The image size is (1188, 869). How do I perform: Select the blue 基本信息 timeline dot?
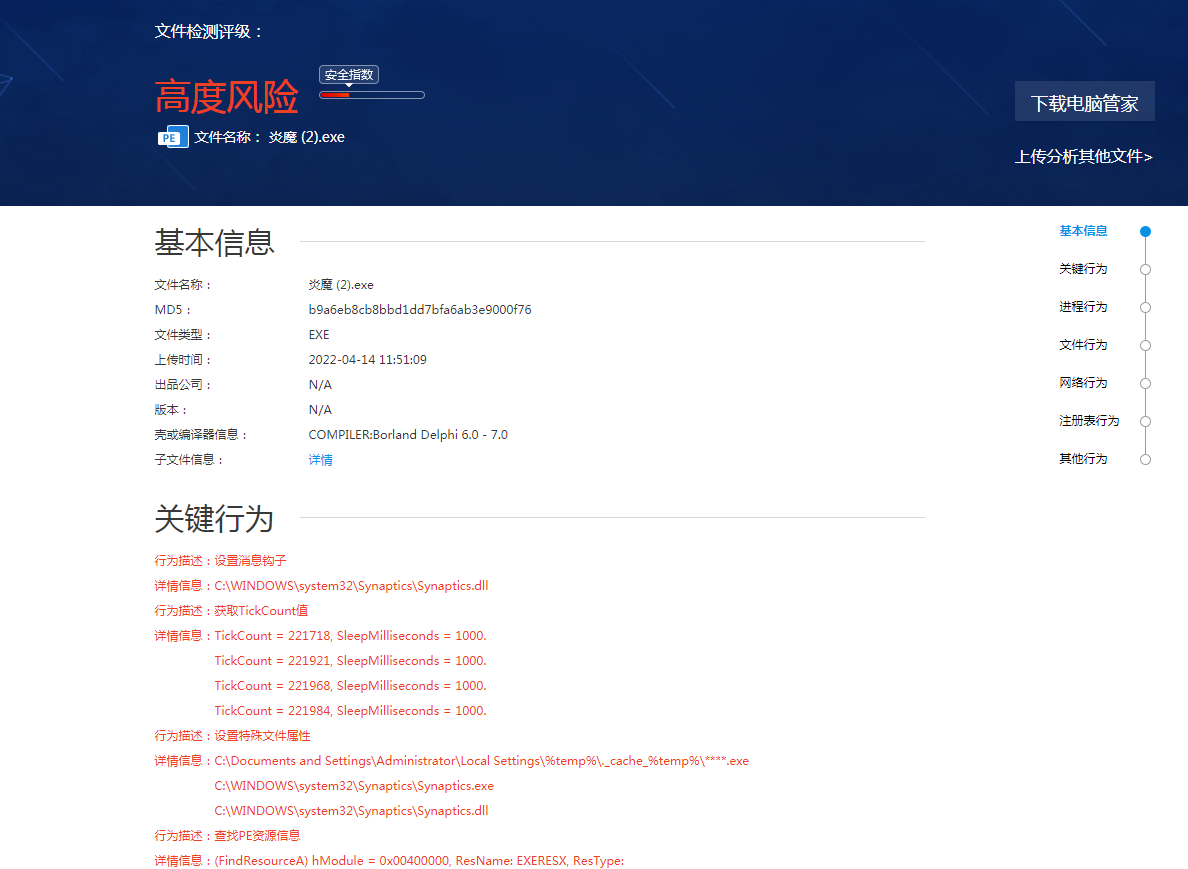click(1146, 232)
